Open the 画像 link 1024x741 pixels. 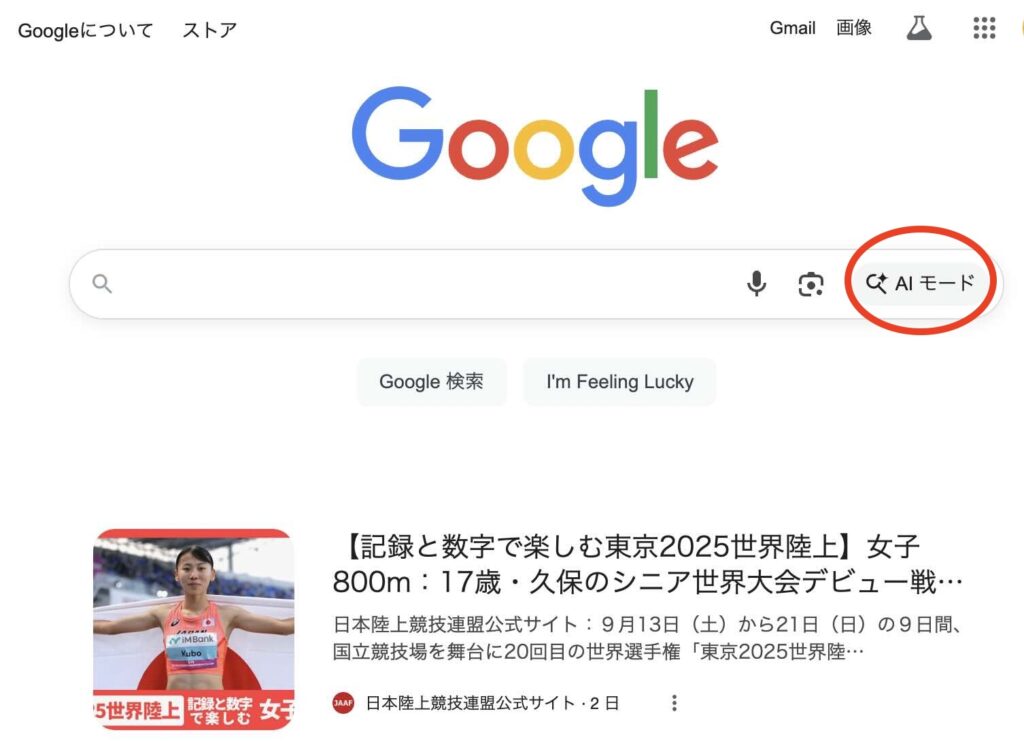tap(854, 28)
